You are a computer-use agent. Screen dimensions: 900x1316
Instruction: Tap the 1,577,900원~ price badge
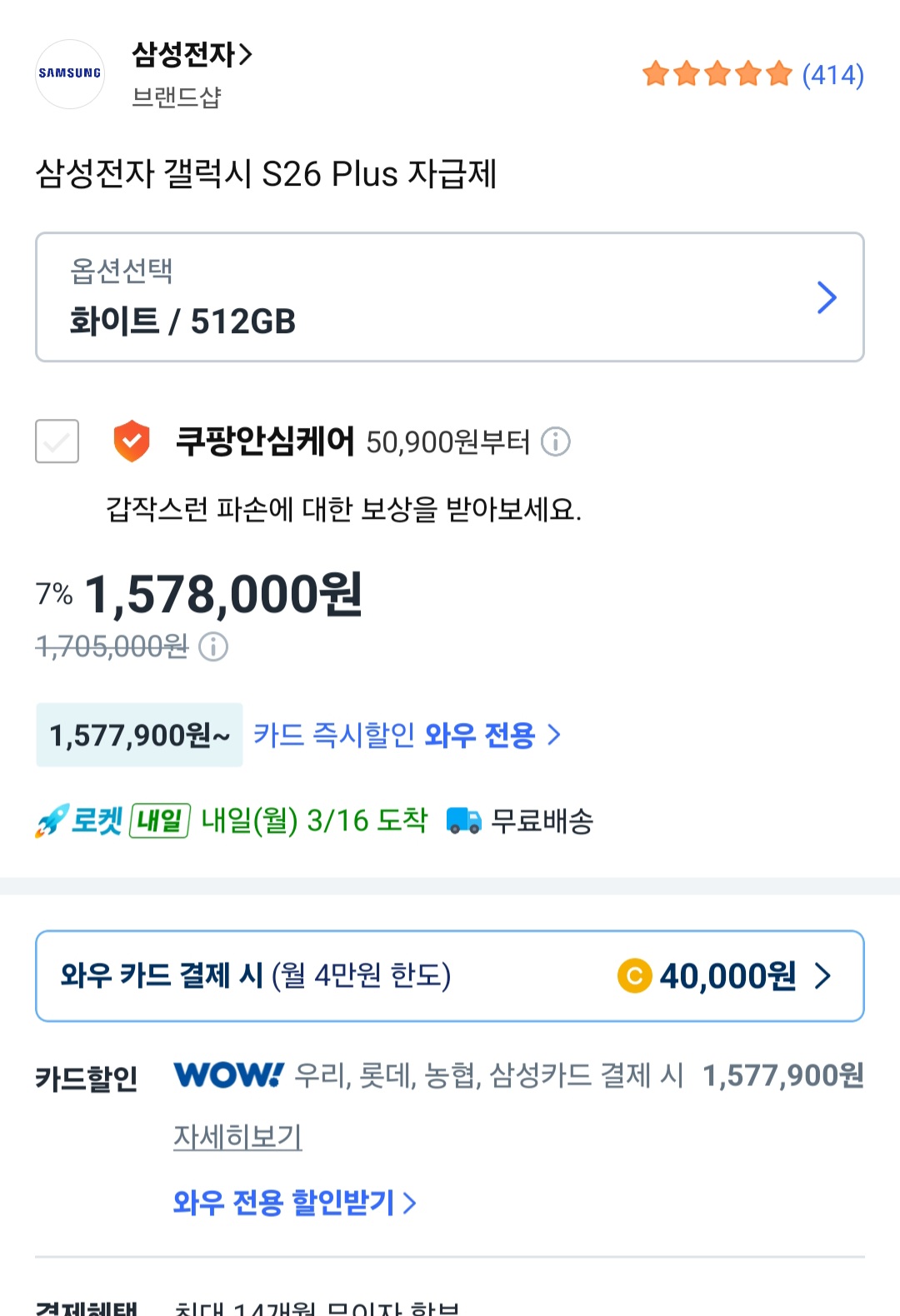coord(139,735)
